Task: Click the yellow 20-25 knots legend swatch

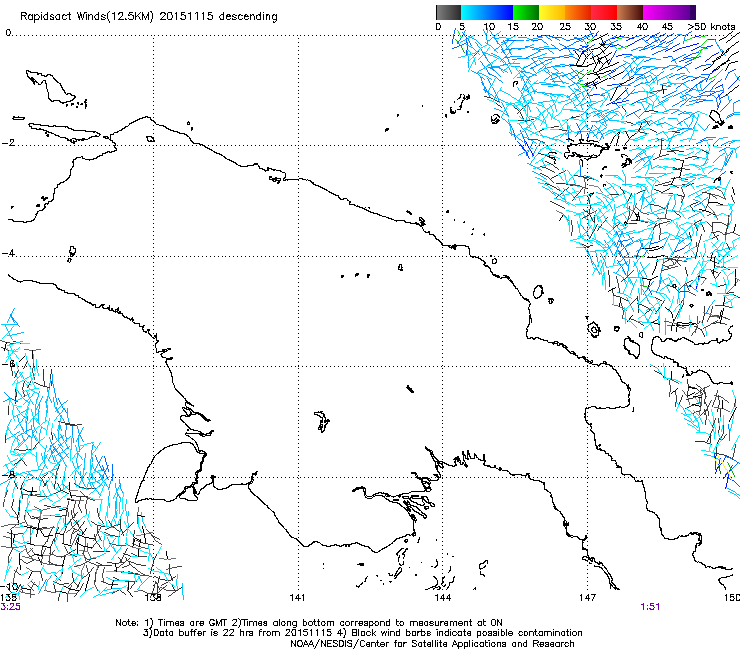Action: (552, 12)
